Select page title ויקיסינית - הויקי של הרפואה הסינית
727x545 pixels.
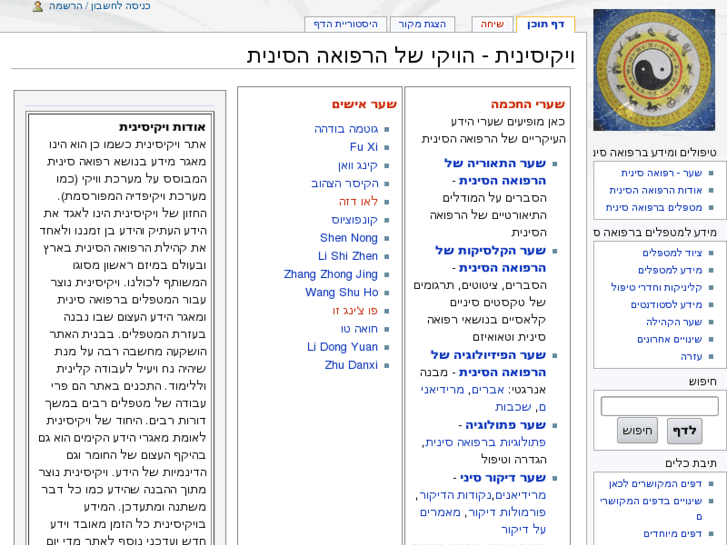[410, 56]
